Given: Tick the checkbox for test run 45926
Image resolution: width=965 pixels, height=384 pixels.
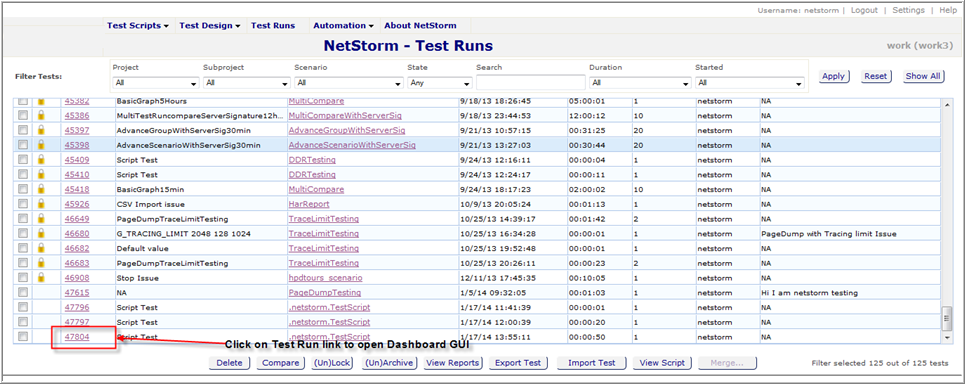Looking at the screenshot, I should [x=23, y=204].
